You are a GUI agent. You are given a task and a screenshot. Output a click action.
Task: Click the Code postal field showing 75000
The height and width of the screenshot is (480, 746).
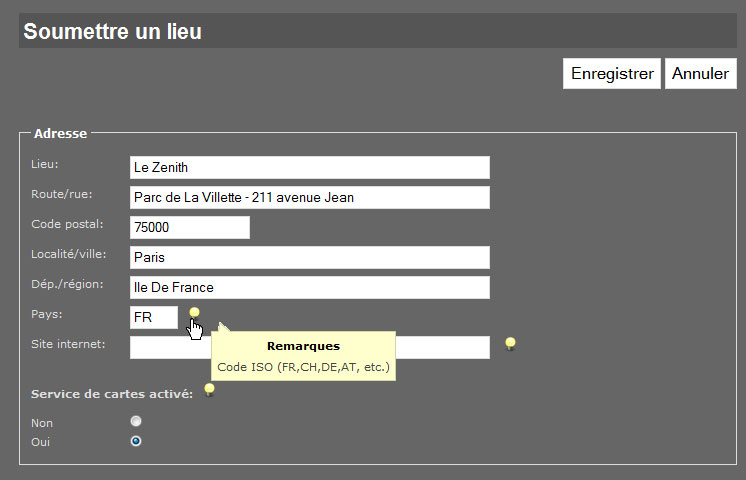190,227
